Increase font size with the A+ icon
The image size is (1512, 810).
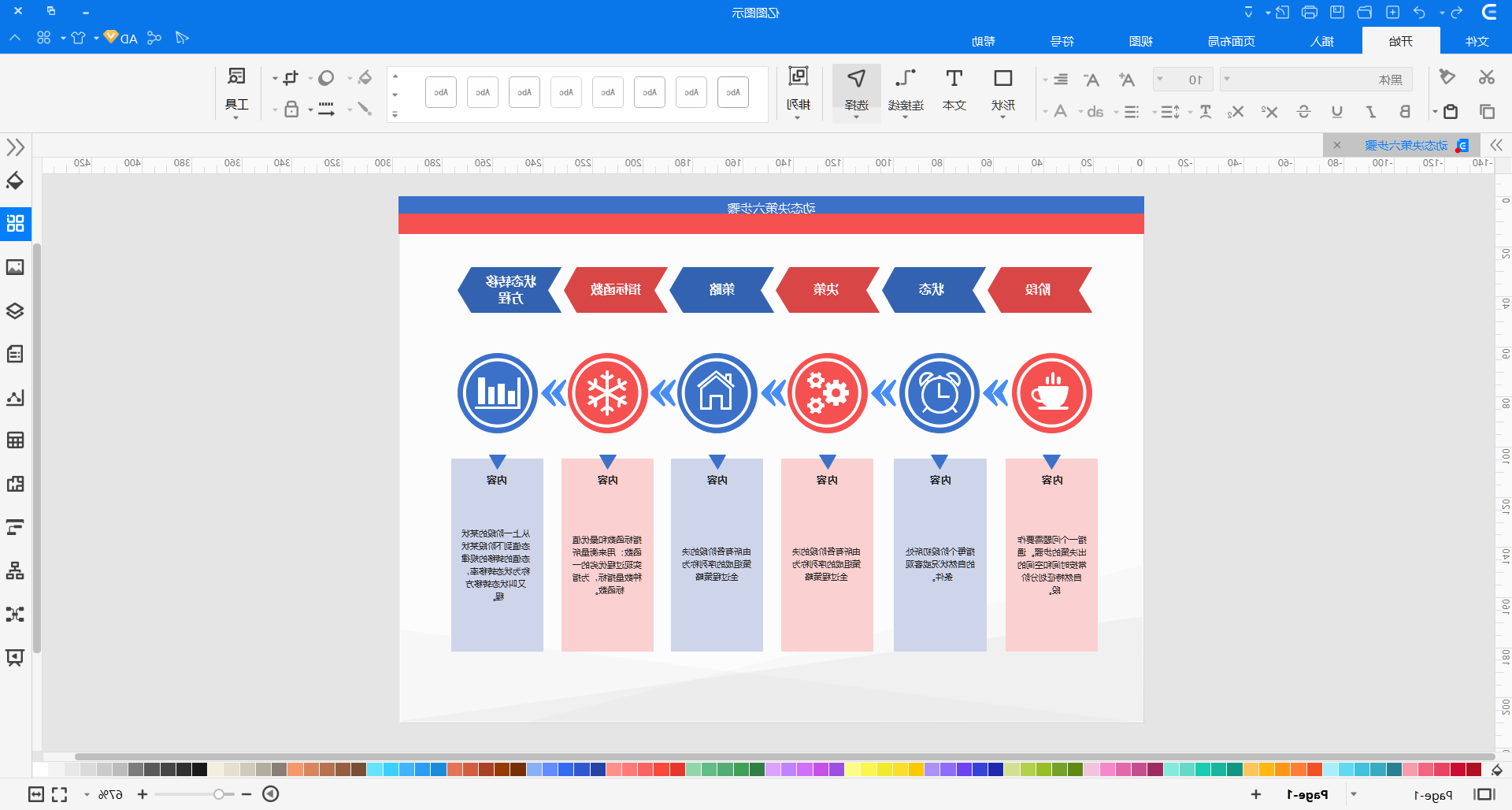1127,80
